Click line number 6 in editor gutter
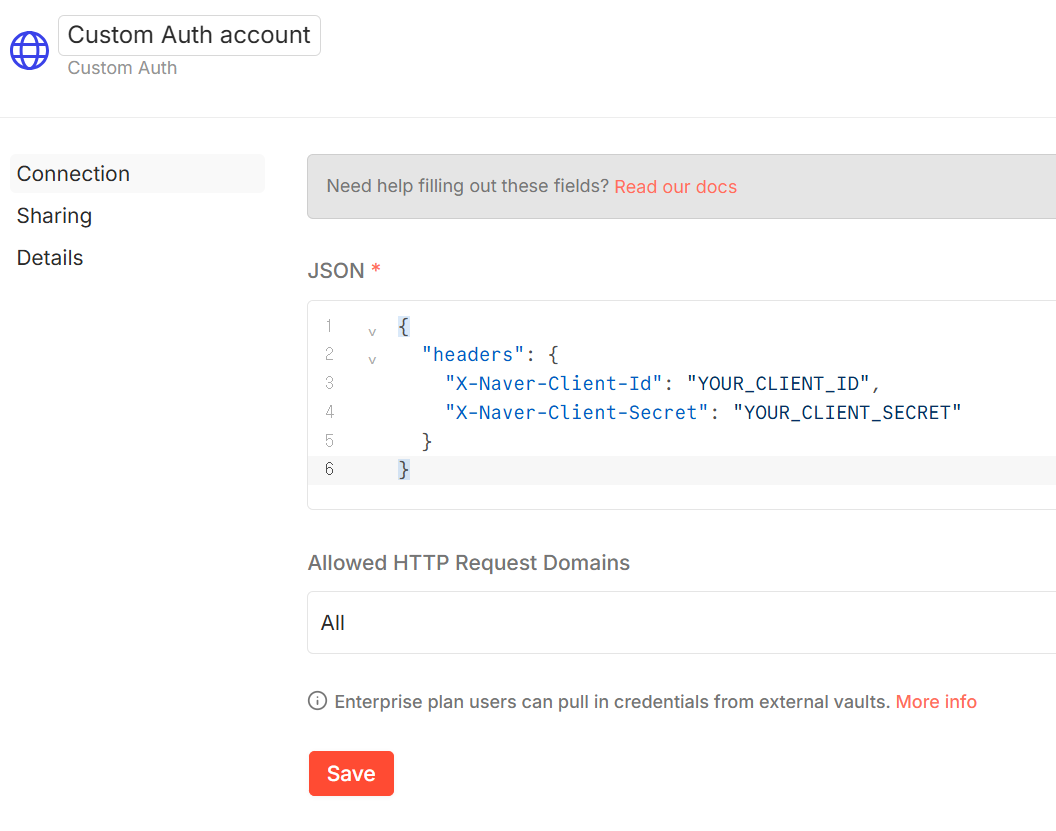Image resolution: width=1056 pixels, height=831 pixels. click(329, 469)
